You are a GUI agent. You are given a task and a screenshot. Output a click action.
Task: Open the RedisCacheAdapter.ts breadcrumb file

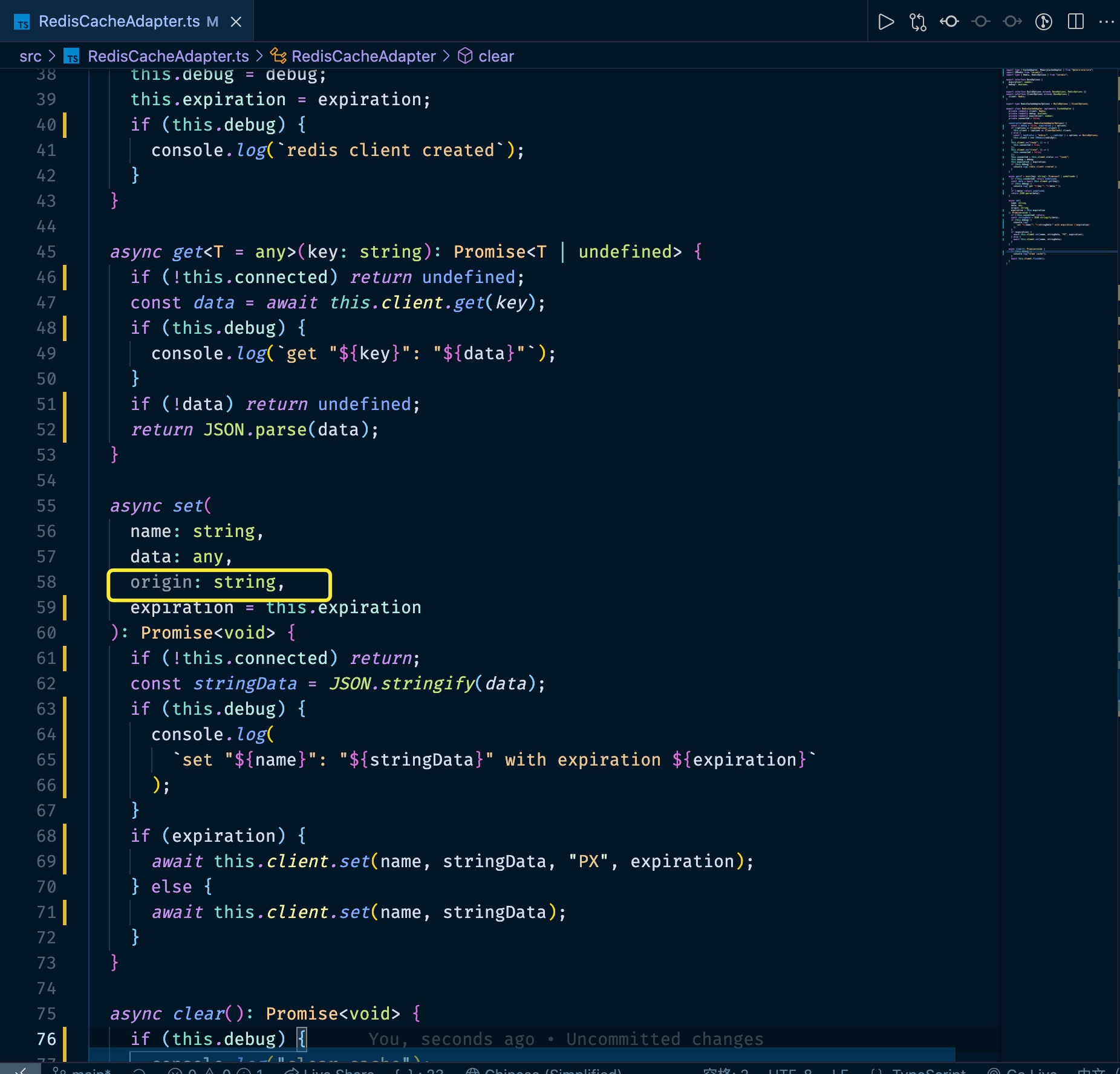(x=168, y=56)
